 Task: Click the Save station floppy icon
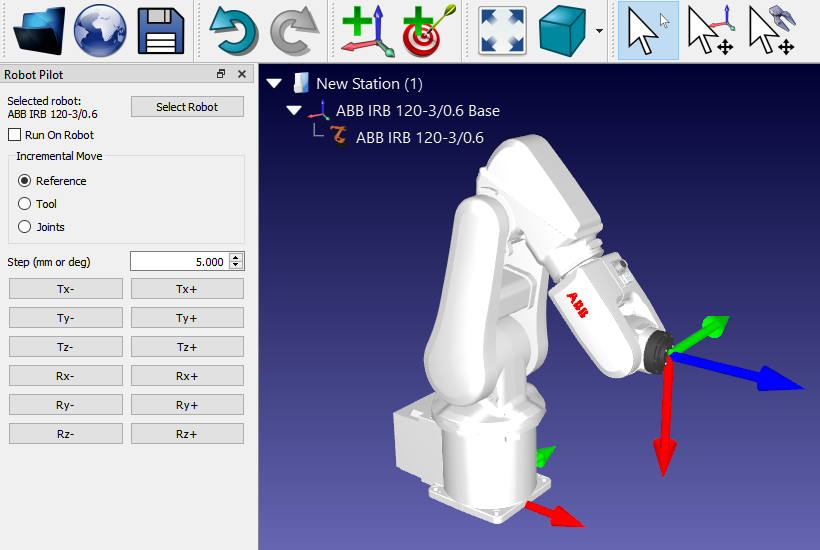(160, 31)
